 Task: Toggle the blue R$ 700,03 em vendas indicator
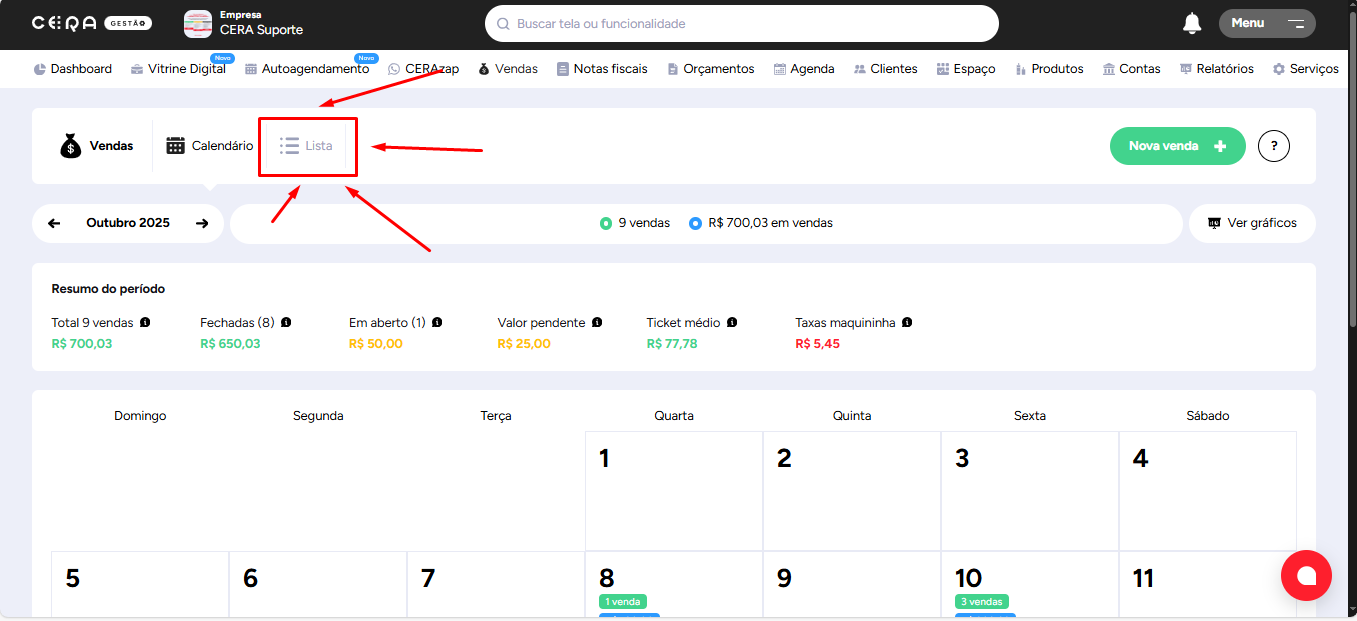695,223
